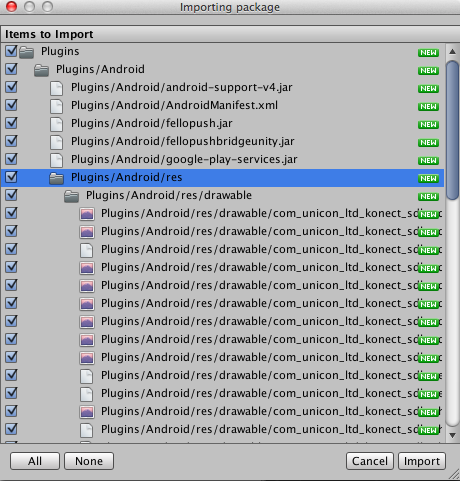
Task: Click the Import button
Action: (422, 461)
